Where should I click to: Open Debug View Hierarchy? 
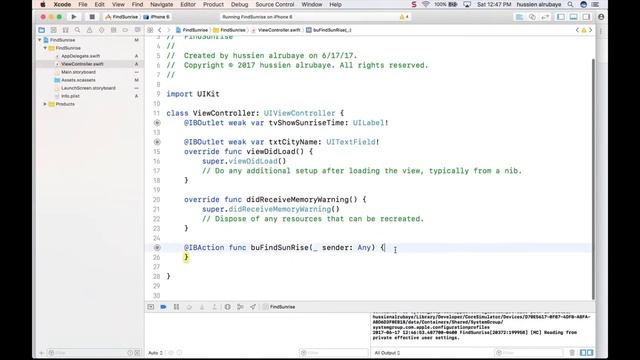(x=227, y=307)
